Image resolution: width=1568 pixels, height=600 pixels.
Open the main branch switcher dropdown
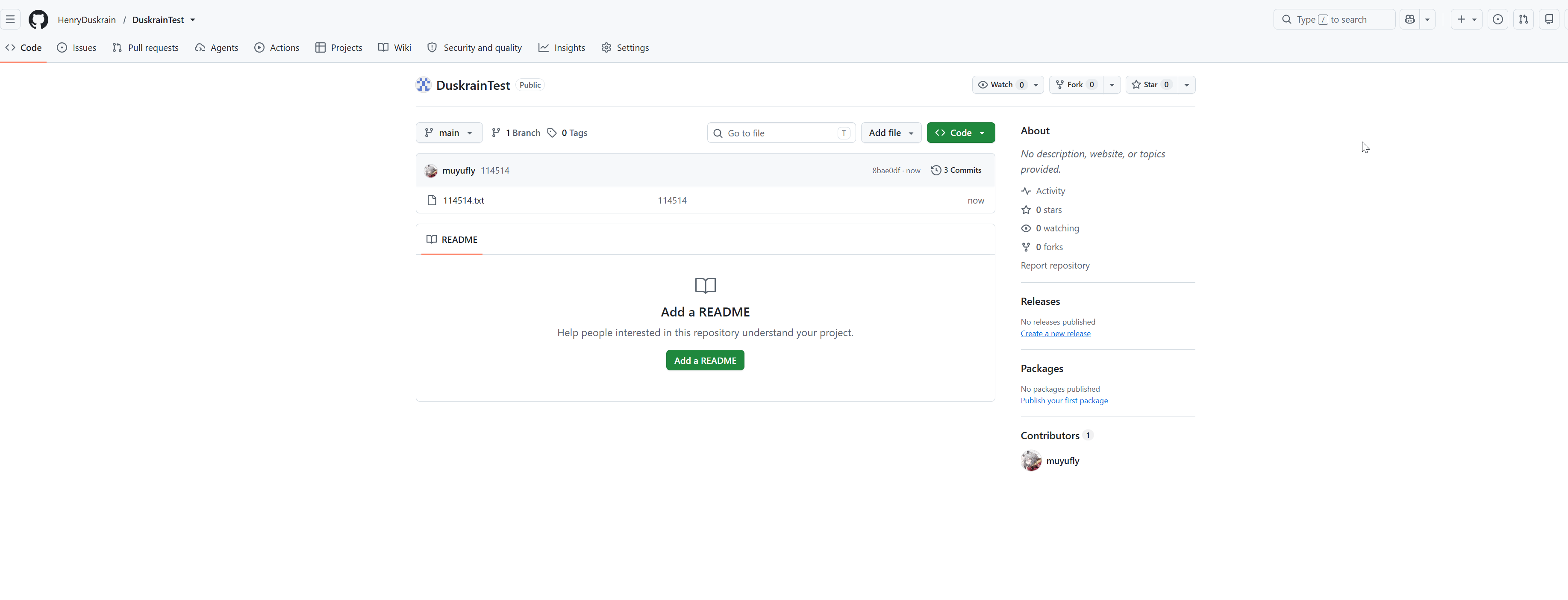click(449, 133)
